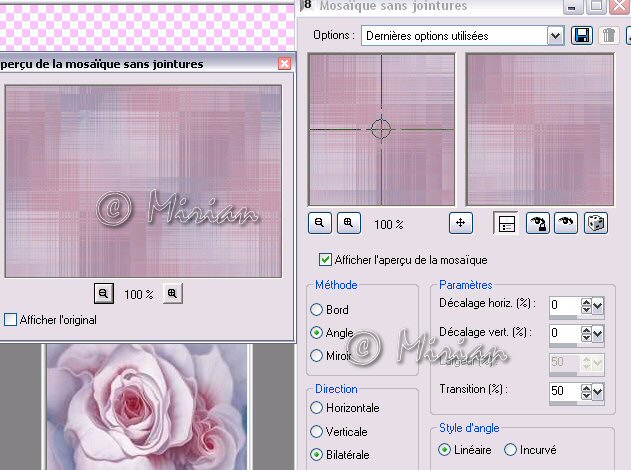Click the navigate pan arrows icon
The image size is (631, 470).
click(x=460, y=224)
